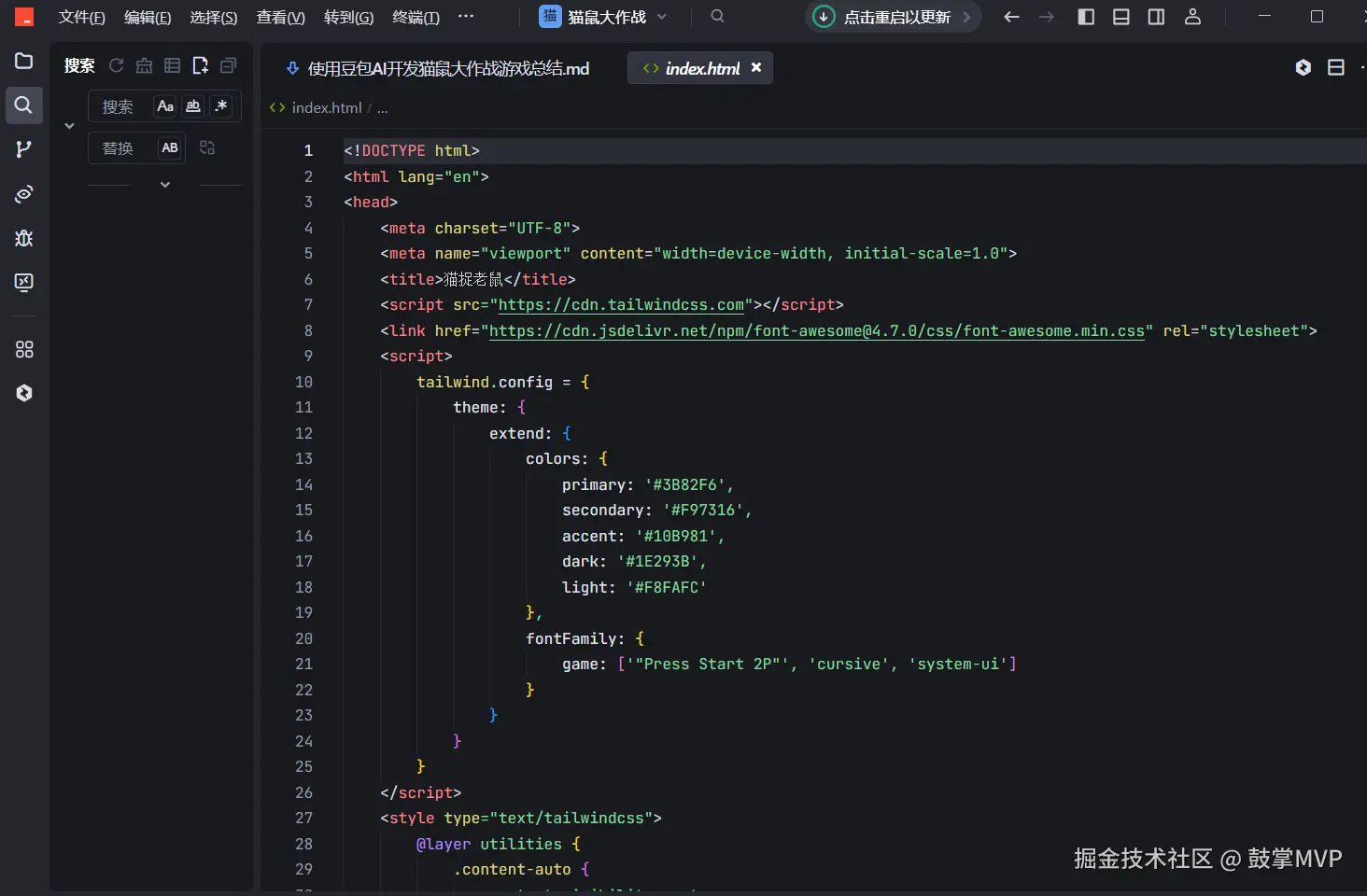Expand arrow on 点击重启以更新 button
Viewport: 1367px width, 896px height.
[966, 17]
